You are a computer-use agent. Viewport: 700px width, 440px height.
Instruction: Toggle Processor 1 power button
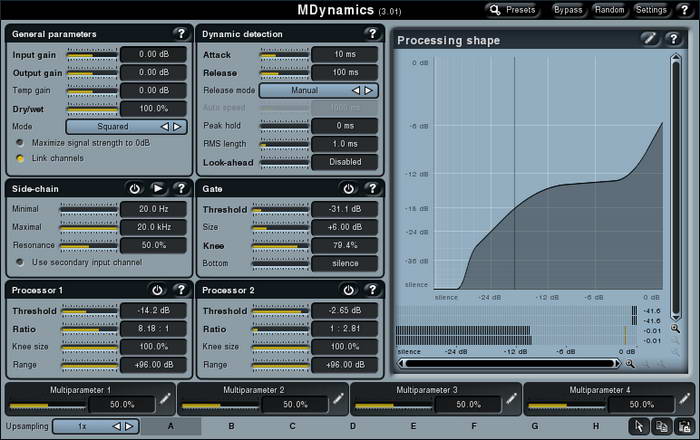click(x=157, y=290)
